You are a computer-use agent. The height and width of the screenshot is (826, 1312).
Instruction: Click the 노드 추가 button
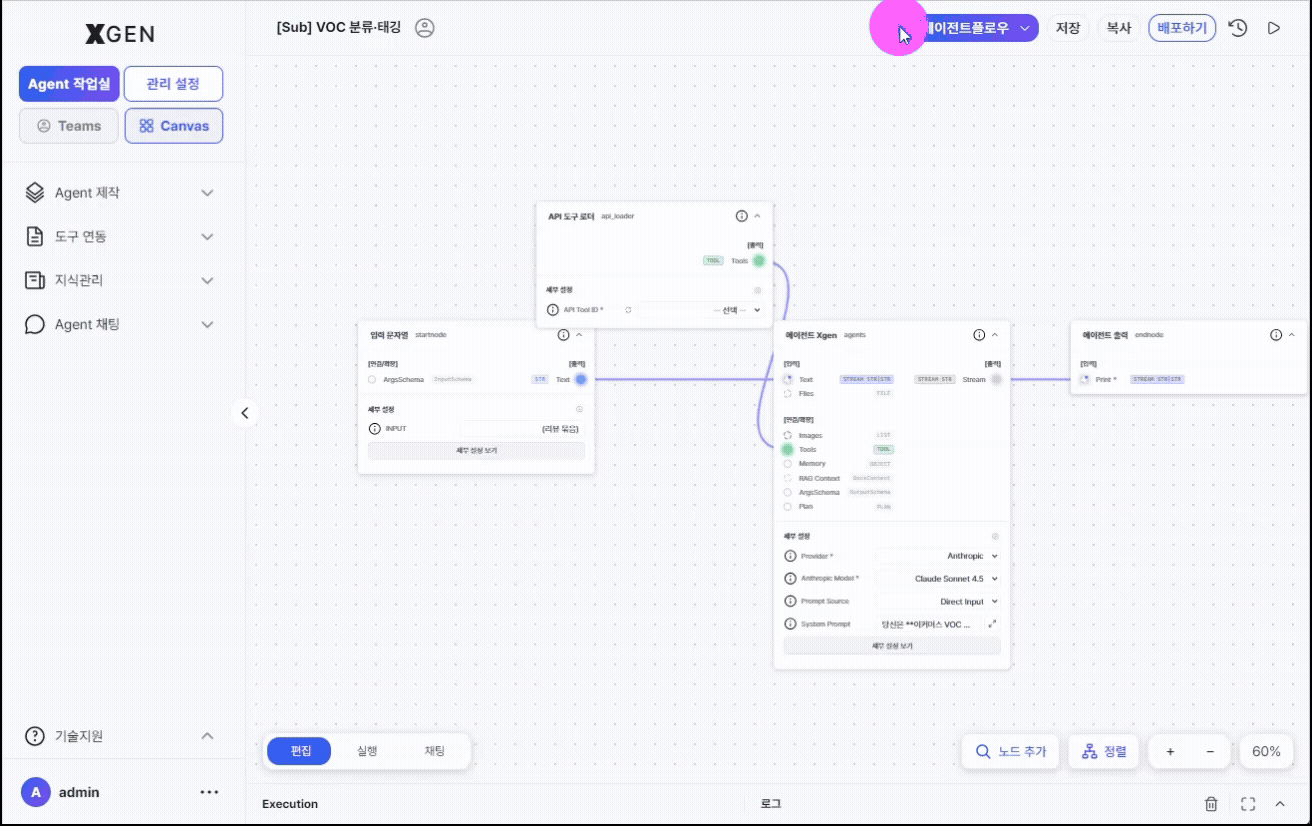click(x=1011, y=751)
